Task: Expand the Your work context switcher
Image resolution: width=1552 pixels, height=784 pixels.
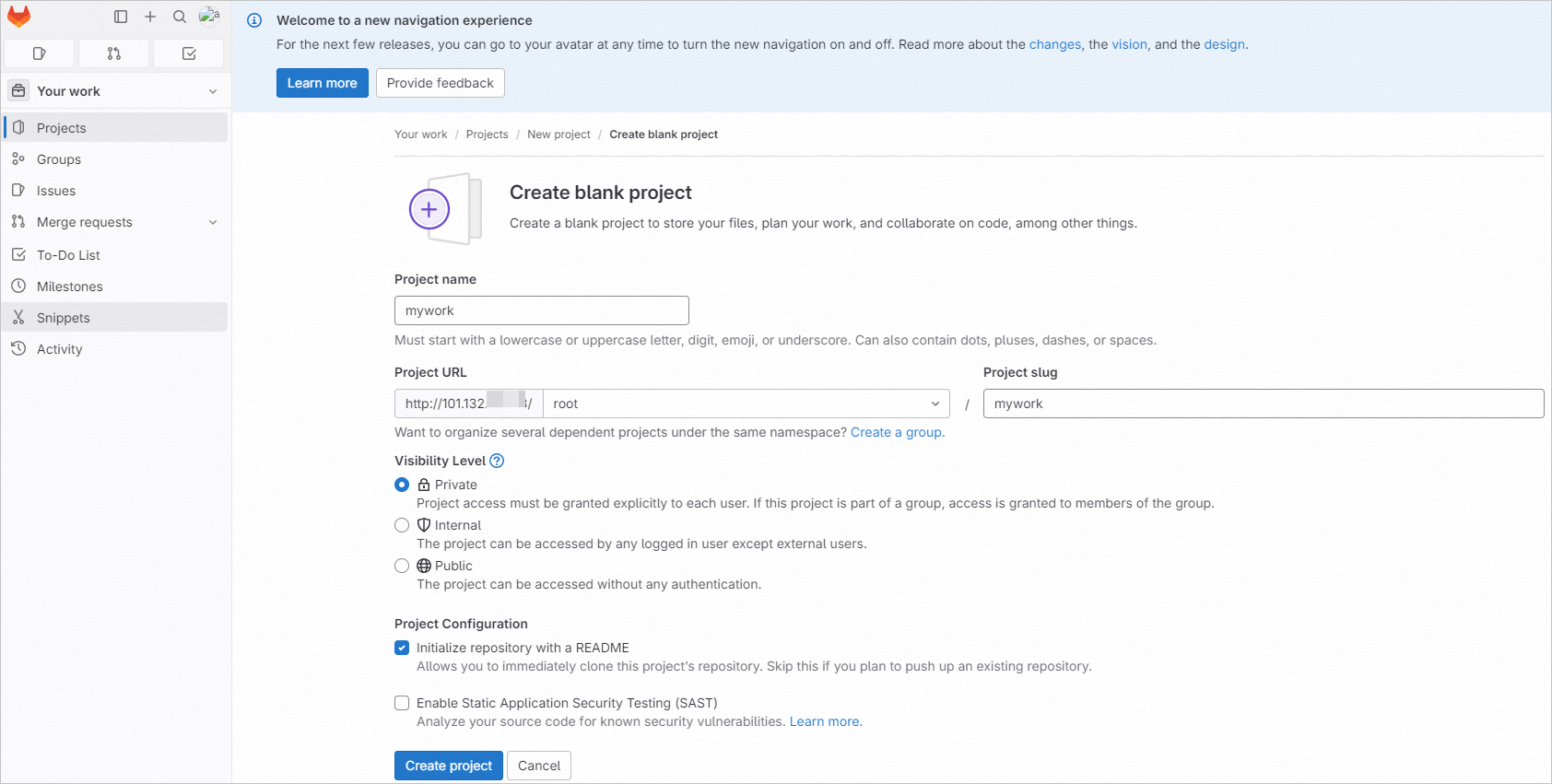Action: [116, 91]
